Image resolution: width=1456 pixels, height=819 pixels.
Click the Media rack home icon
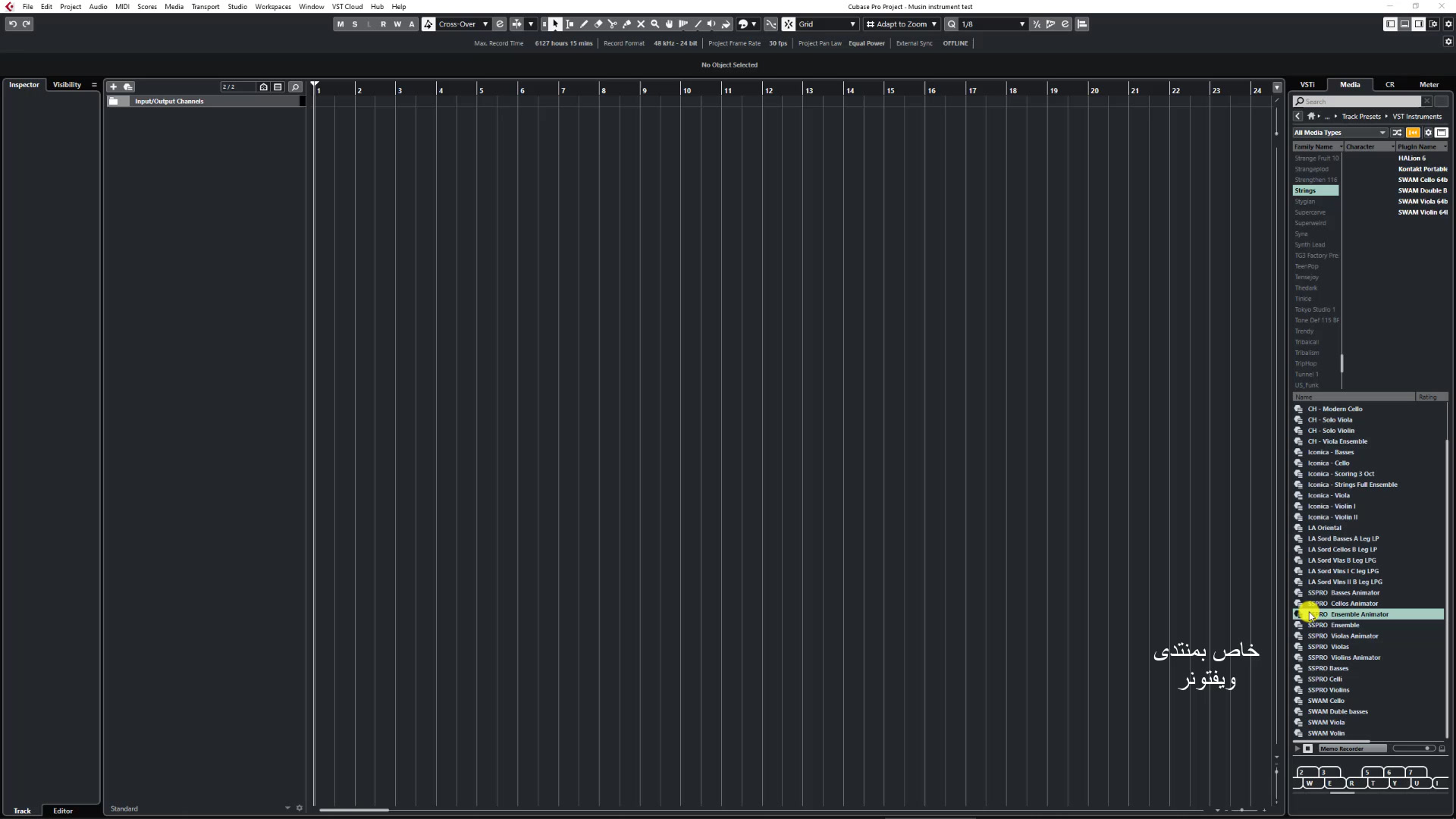click(1311, 117)
